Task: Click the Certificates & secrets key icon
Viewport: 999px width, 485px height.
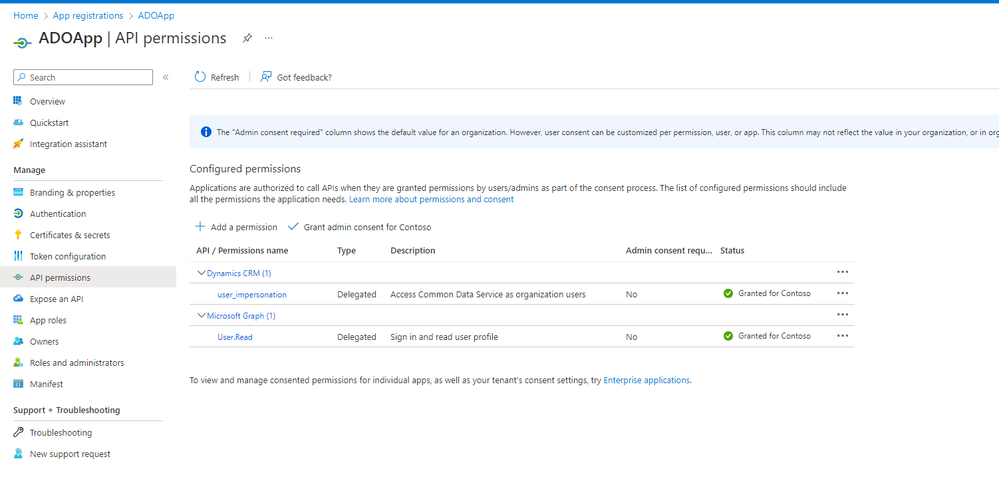Action: click(x=18, y=235)
